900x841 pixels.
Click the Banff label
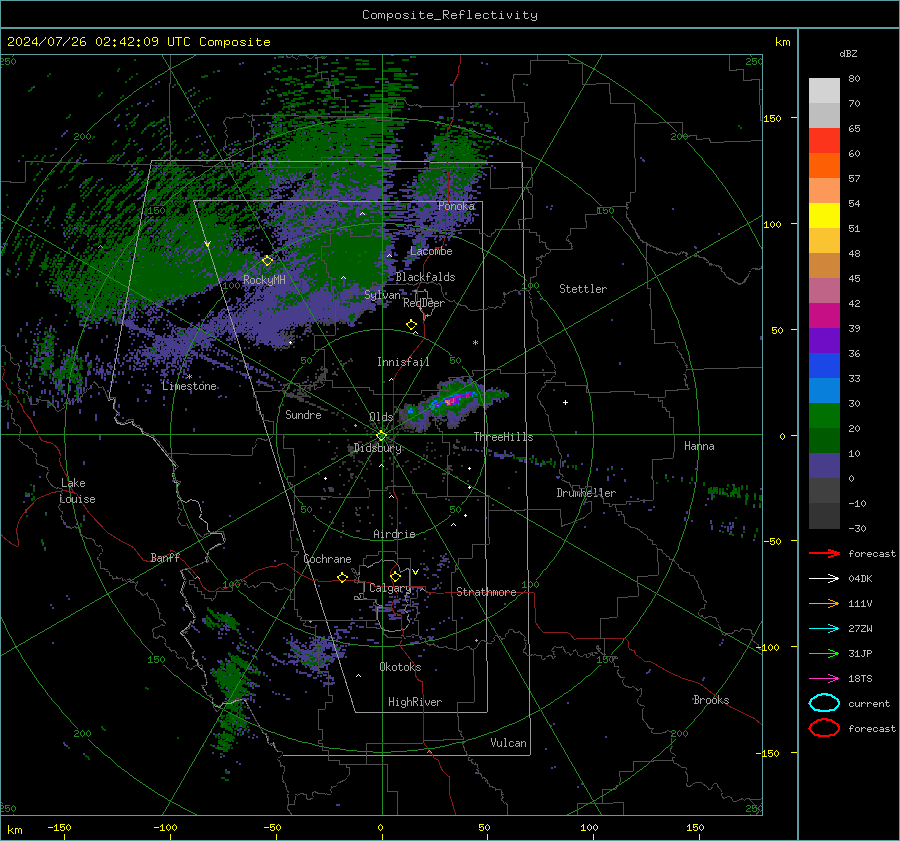[165, 558]
